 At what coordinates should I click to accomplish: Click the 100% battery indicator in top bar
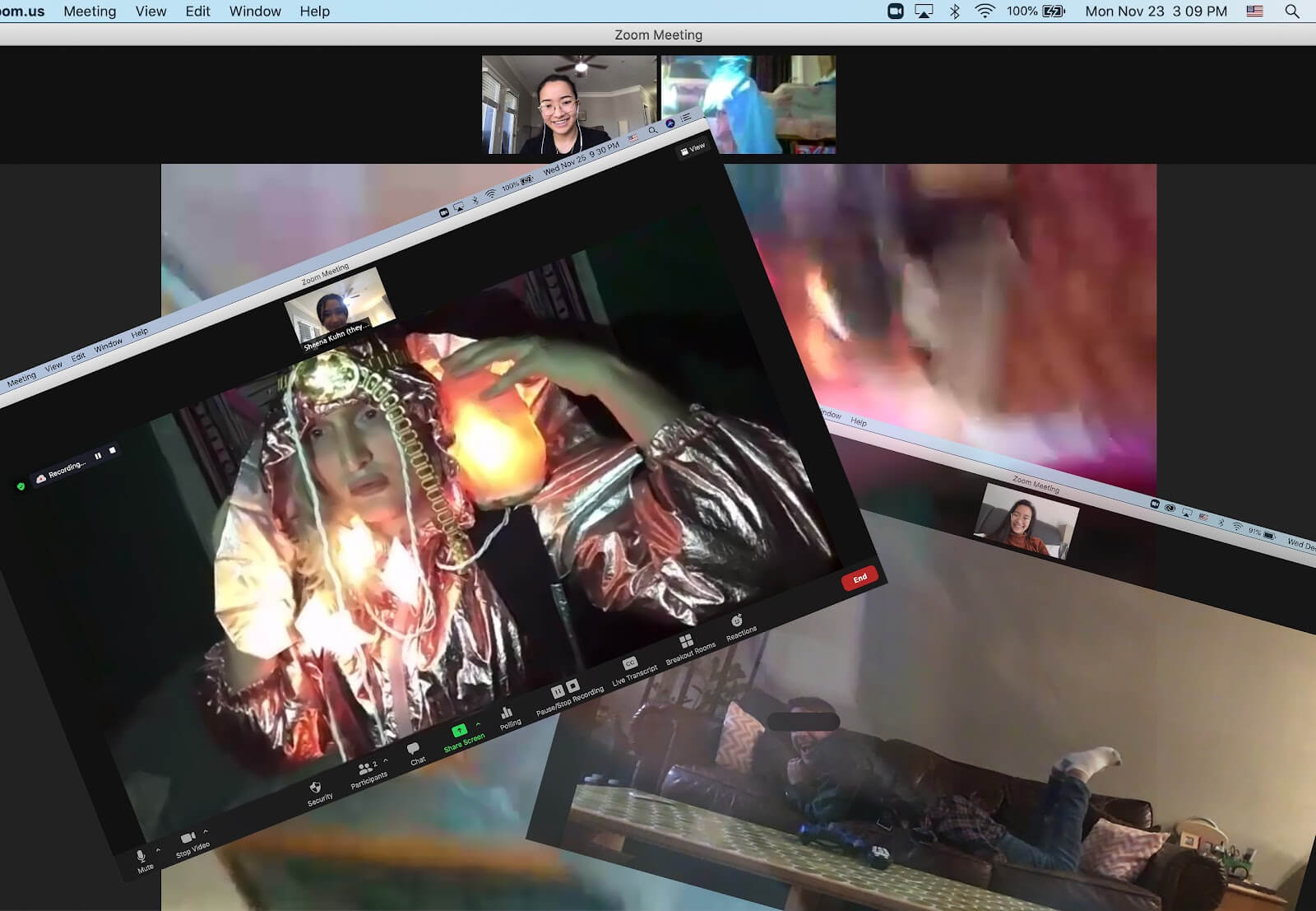tap(1036, 12)
